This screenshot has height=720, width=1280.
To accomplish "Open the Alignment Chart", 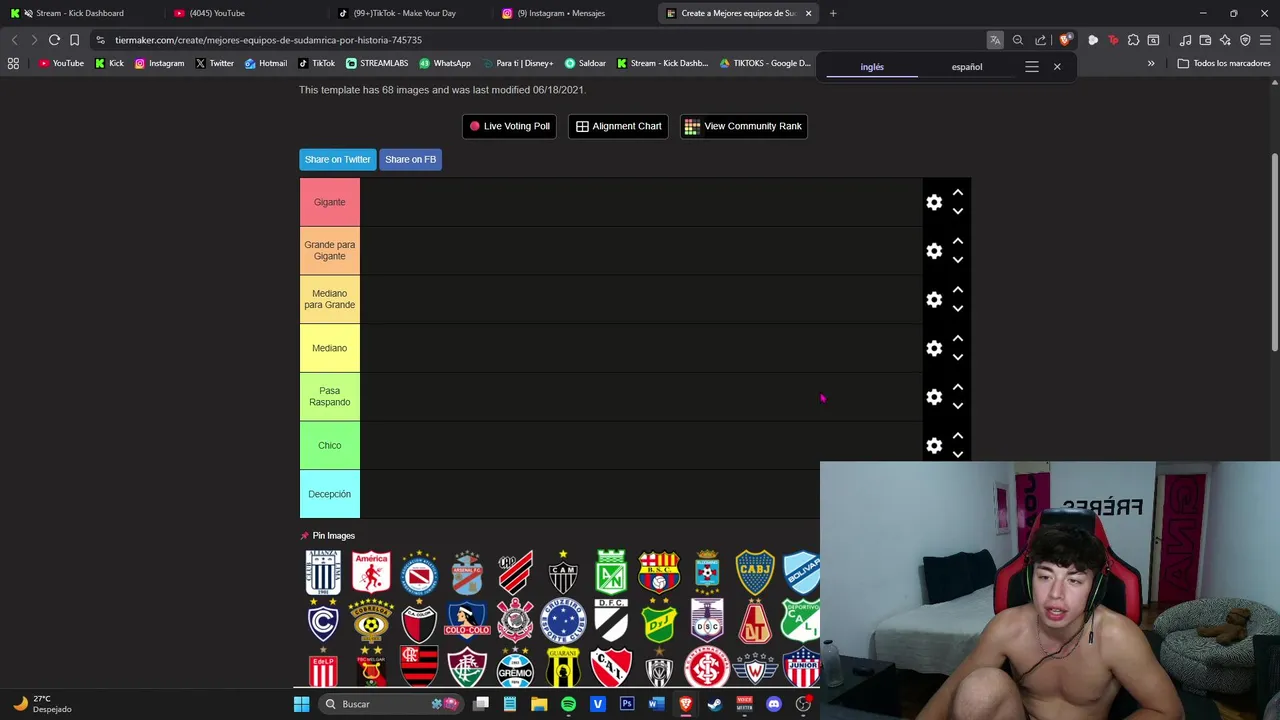I will [x=618, y=126].
